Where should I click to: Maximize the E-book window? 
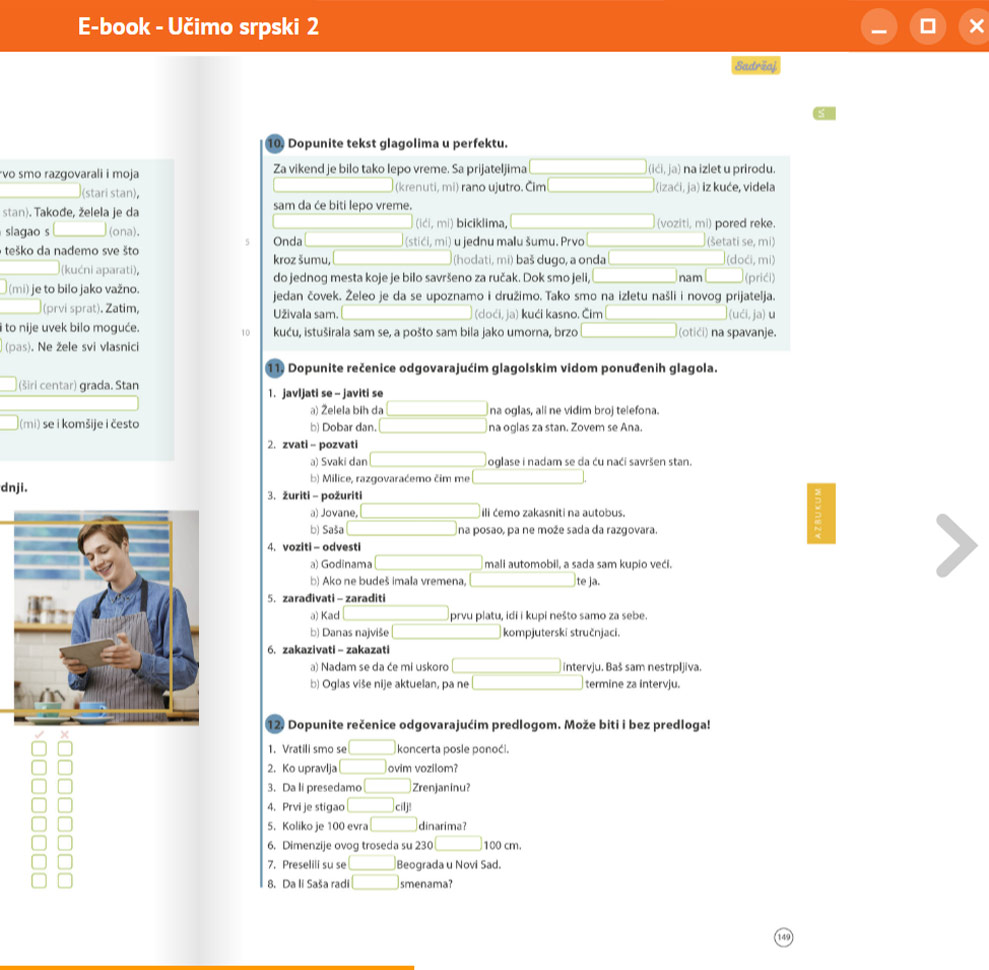point(927,26)
